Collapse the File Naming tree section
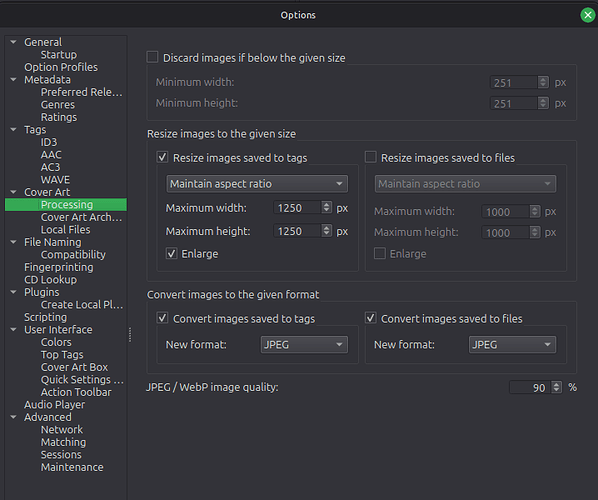The height and width of the screenshot is (500, 598). point(13,242)
